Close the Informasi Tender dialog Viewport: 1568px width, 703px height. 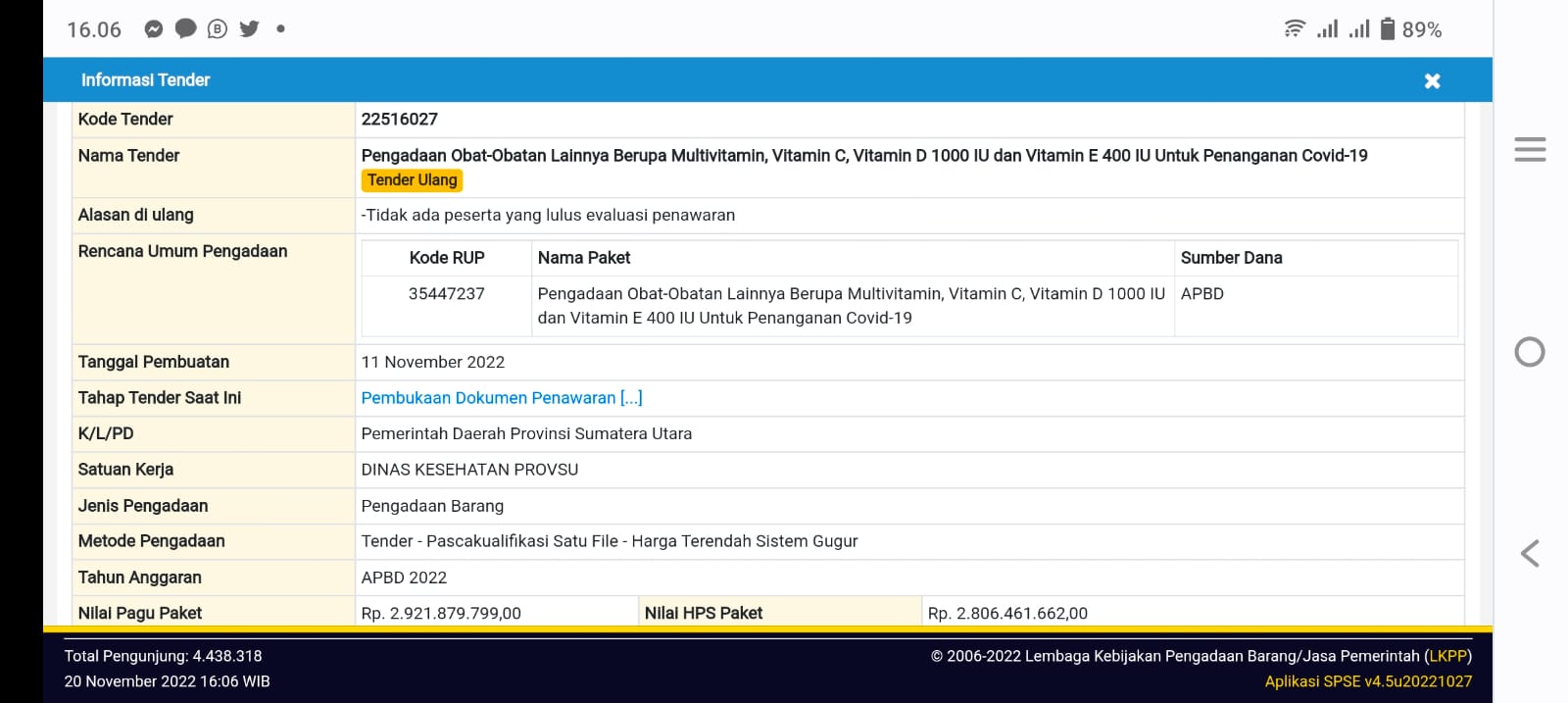pyautogui.click(x=1432, y=81)
